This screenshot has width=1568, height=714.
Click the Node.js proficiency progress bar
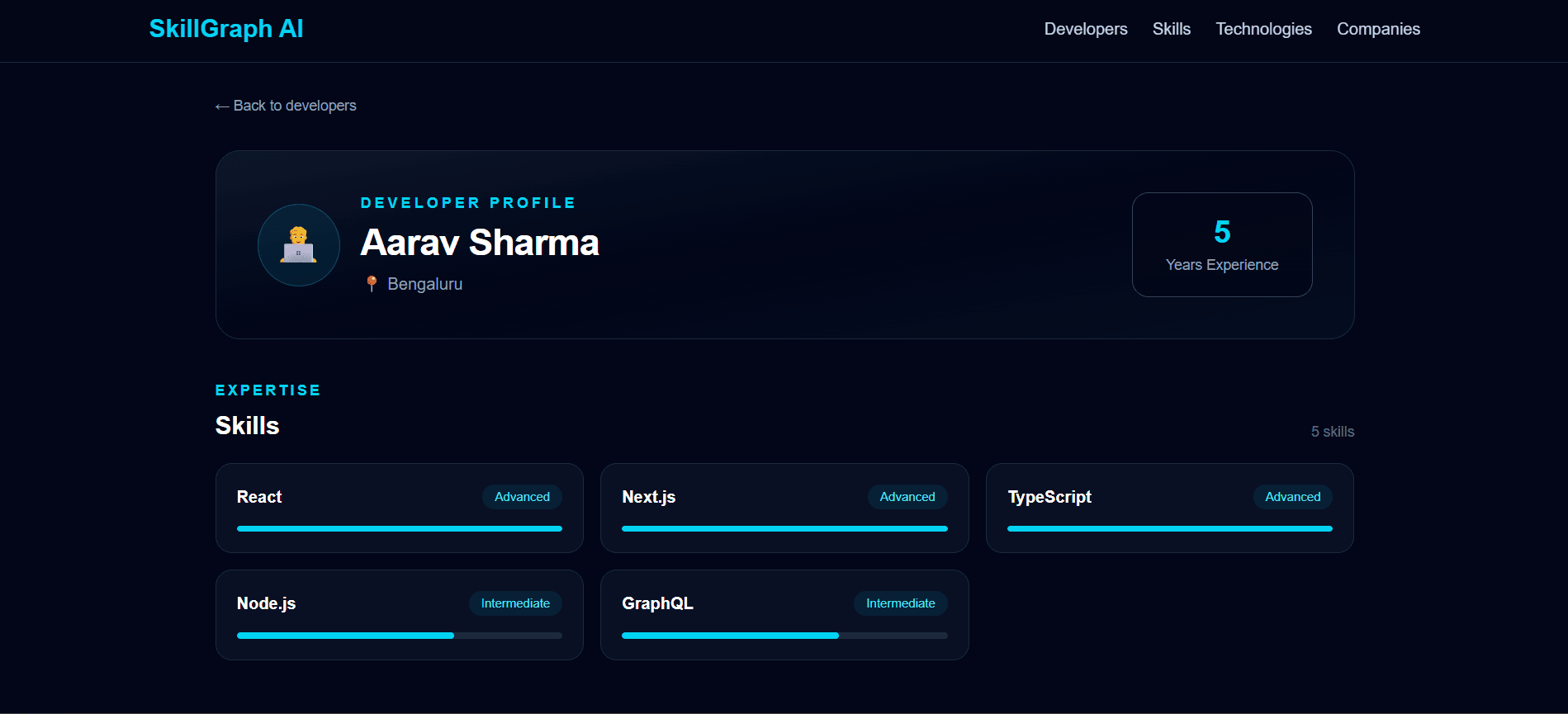click(400, 636)
